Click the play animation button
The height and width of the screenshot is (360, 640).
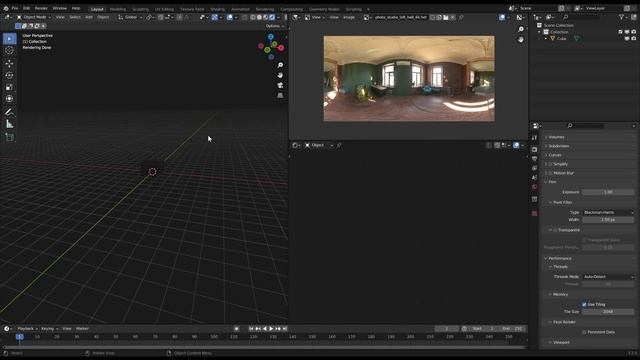pyautogui.click(x=271, y=329)
